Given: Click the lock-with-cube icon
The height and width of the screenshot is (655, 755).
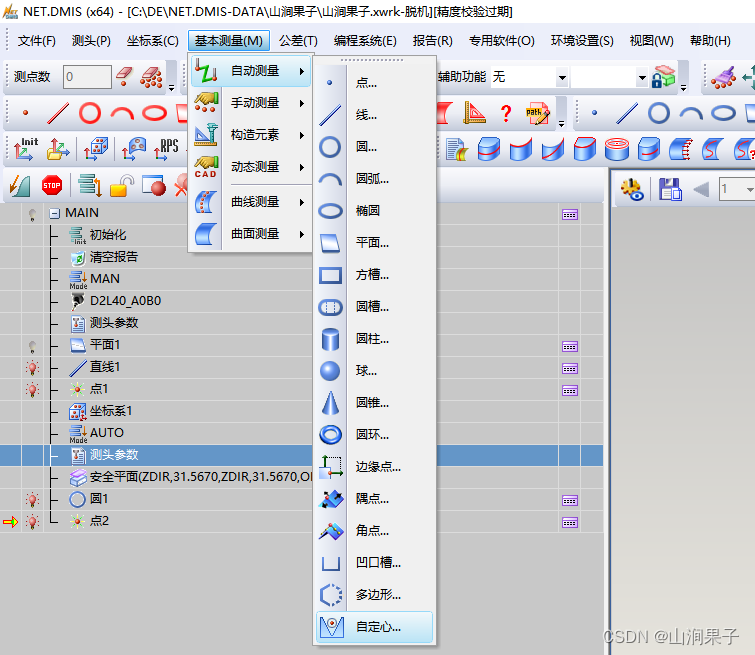Looking at the screenshot, I should (x=663, y=77).
